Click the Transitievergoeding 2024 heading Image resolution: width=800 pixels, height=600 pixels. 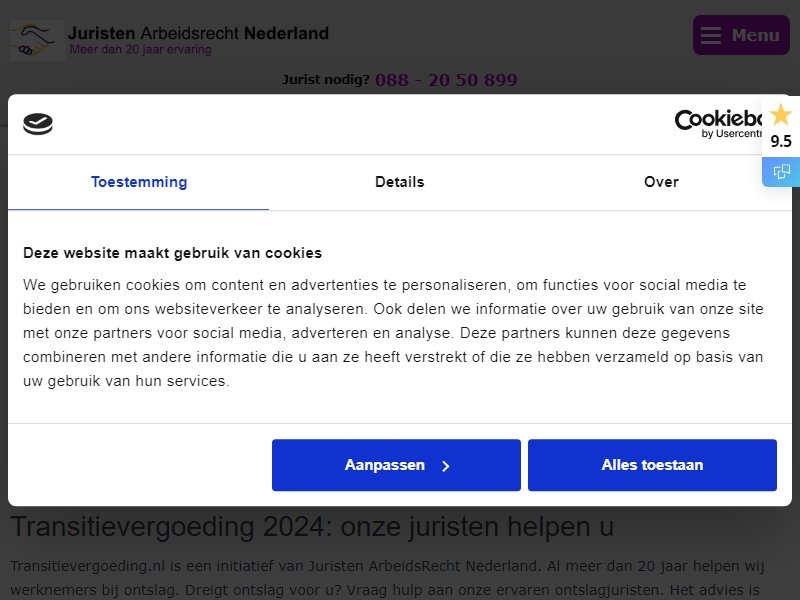tap(312, 527)
